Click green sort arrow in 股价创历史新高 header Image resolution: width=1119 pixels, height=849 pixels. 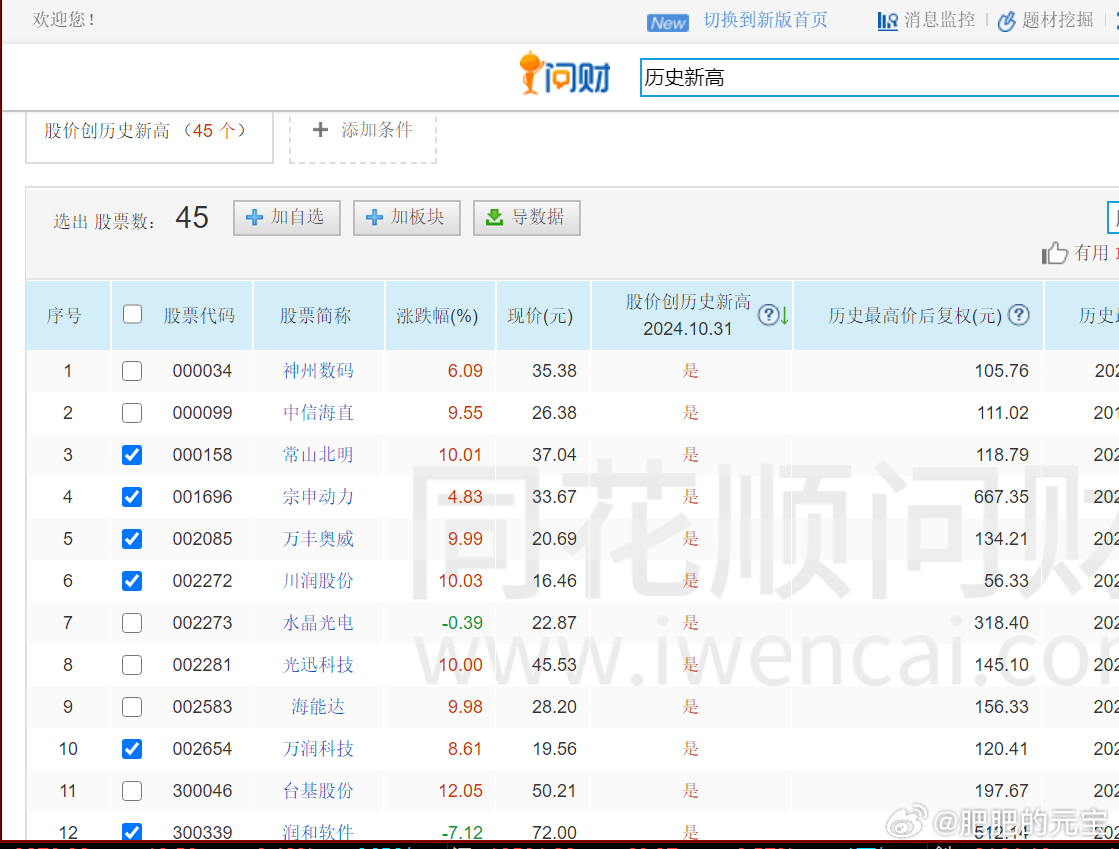[785, 316]
